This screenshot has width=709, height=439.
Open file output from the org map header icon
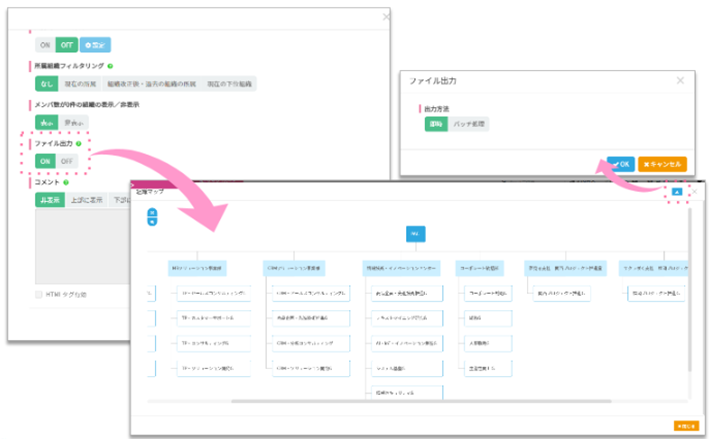coord(676,192)
